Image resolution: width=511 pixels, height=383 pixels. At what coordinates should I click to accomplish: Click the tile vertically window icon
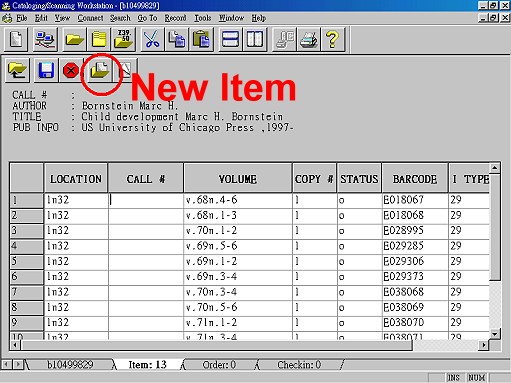click(x=255, y=39)
